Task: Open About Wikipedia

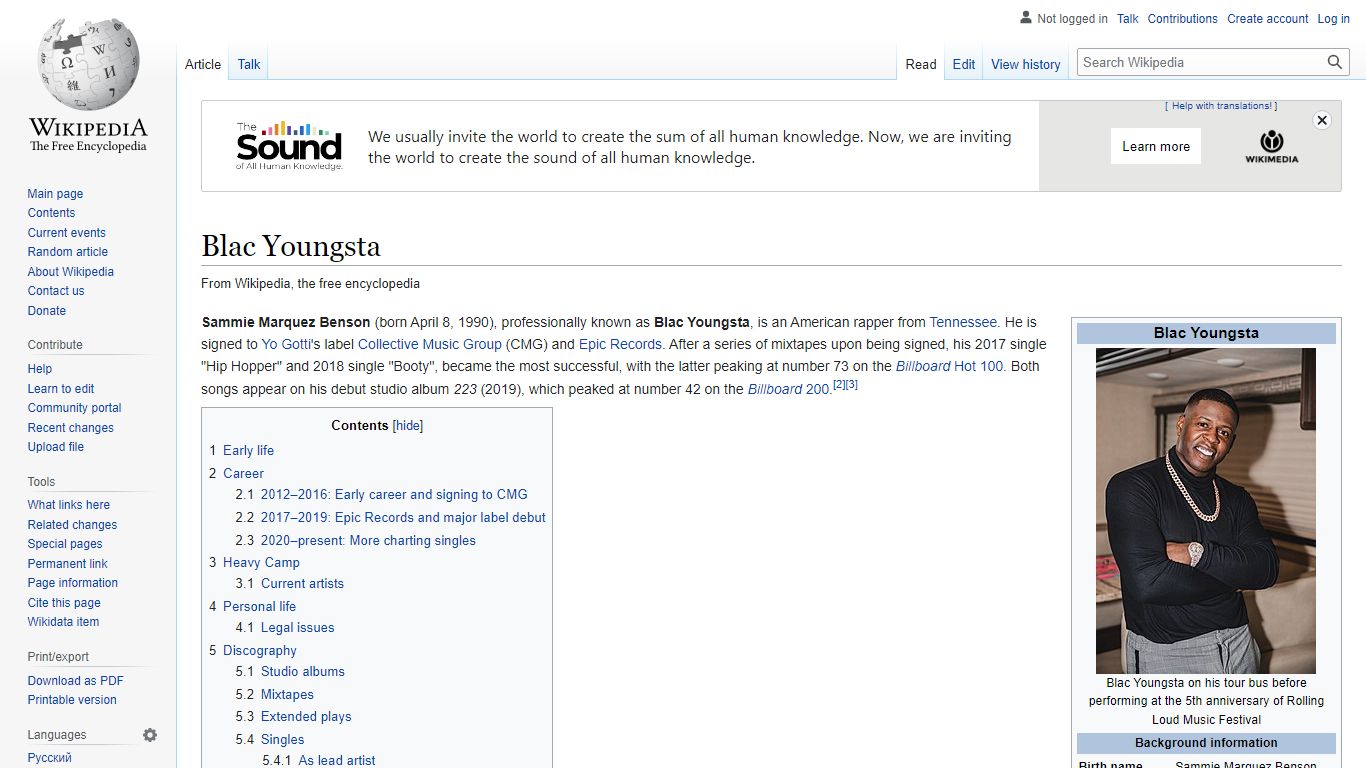Action: click(70, 272)
